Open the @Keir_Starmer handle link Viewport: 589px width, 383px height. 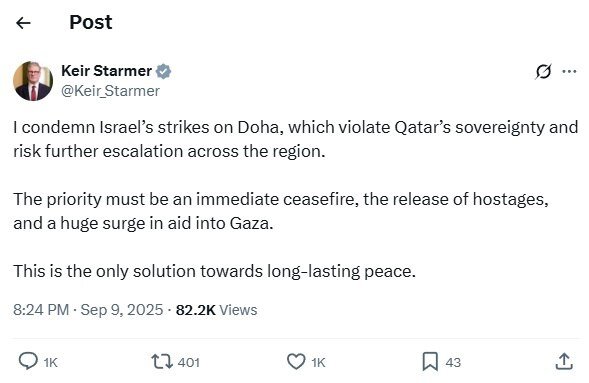point(110,91)
